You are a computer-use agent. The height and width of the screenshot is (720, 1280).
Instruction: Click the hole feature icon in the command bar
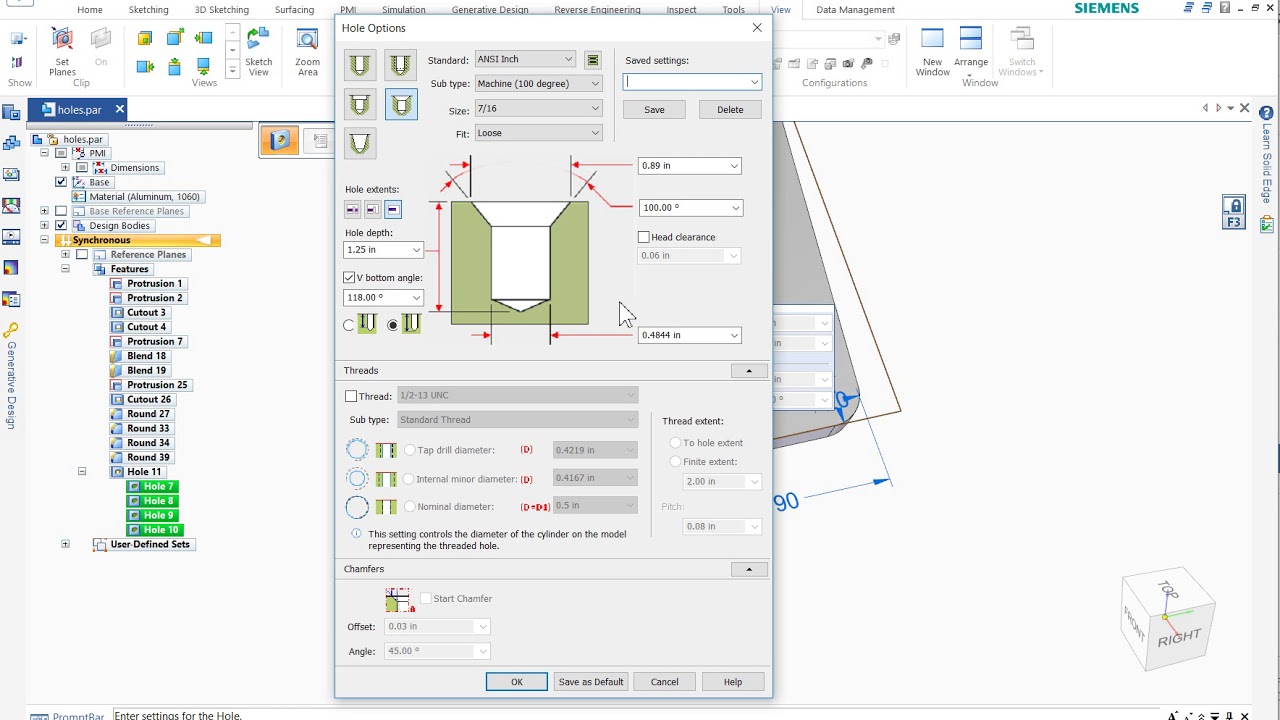pos(280,141)
